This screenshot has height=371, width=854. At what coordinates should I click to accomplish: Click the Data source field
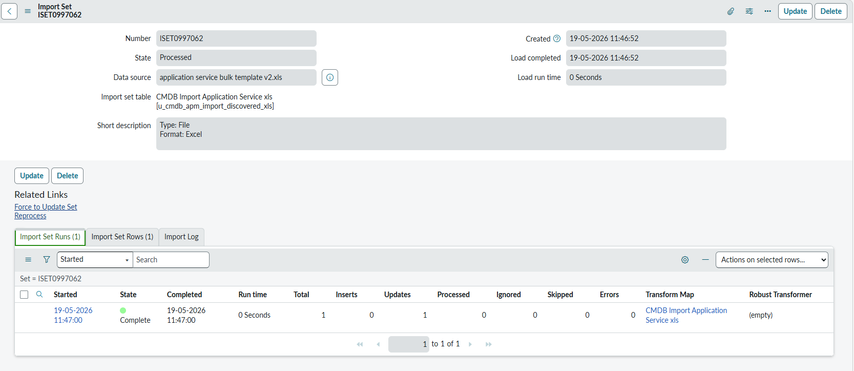click(x=236, y=77)
